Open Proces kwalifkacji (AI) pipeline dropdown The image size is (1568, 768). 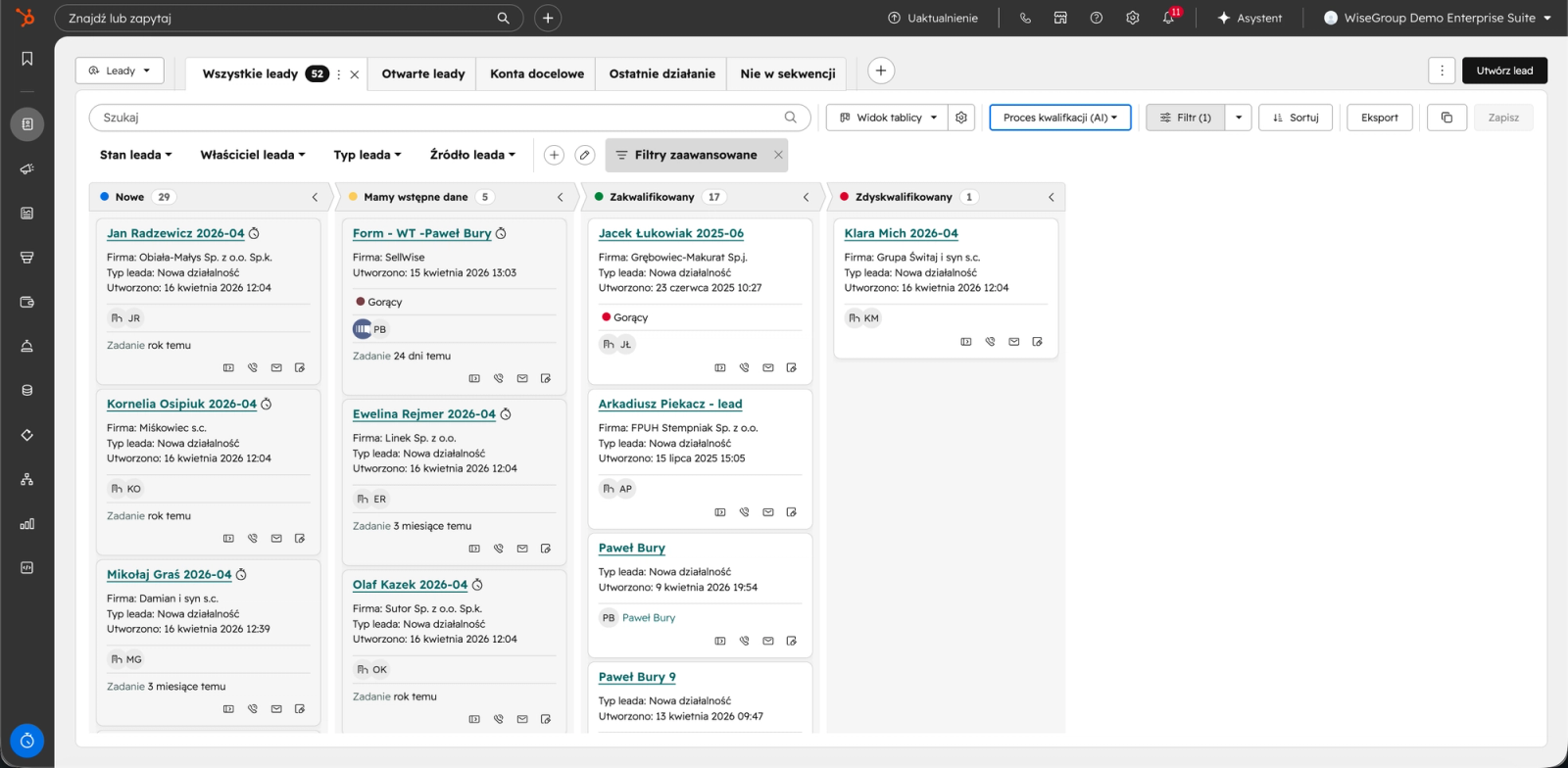pyautogui.click(x=1060, y=118)
